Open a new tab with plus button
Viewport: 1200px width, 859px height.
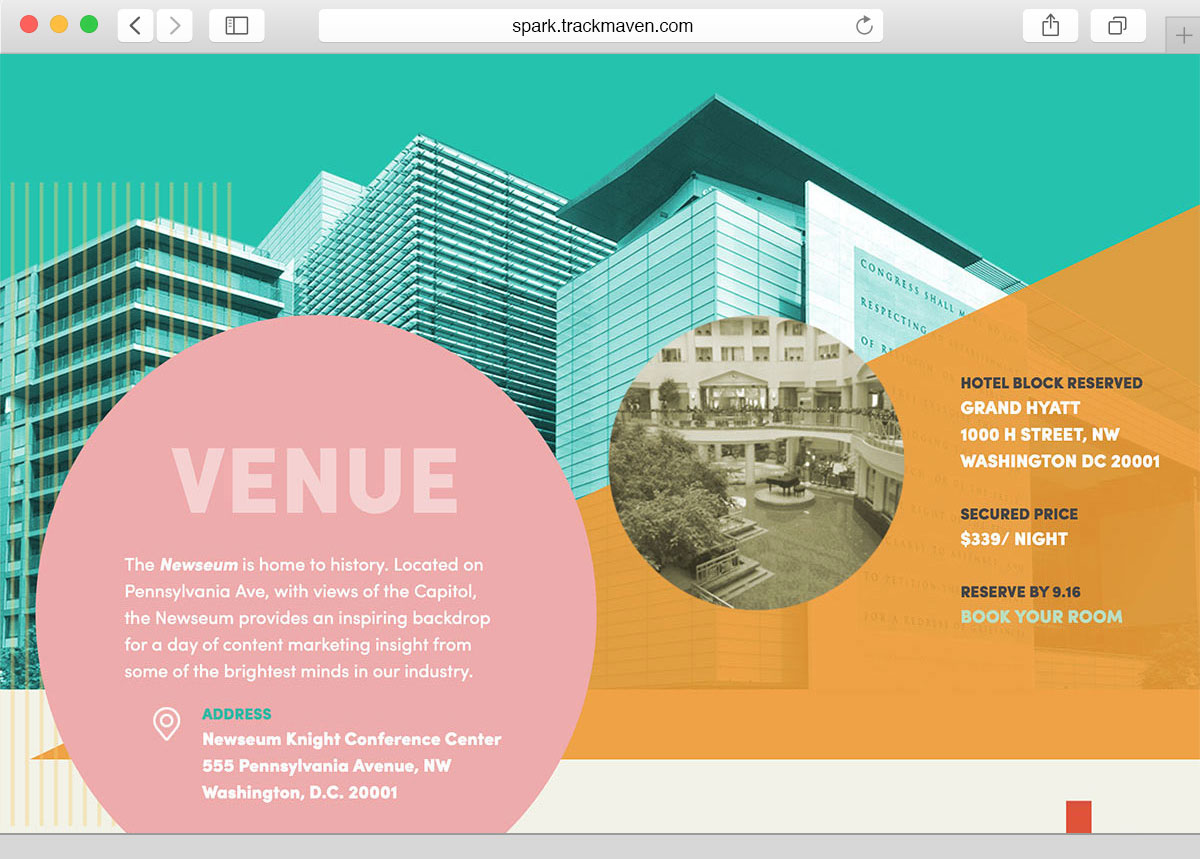click(1185, 34)
